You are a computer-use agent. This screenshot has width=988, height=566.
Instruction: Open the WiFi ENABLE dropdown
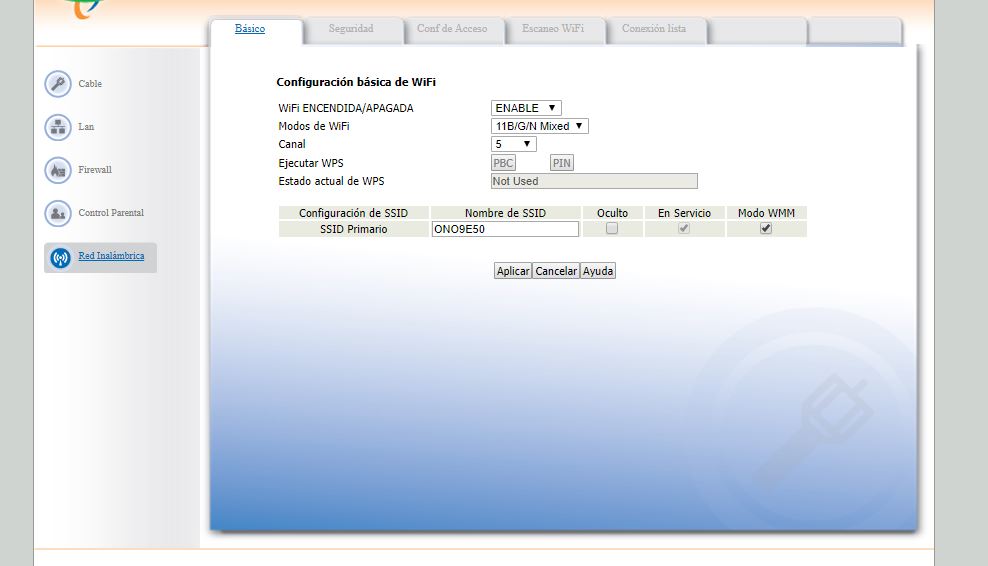pos(526,108)
